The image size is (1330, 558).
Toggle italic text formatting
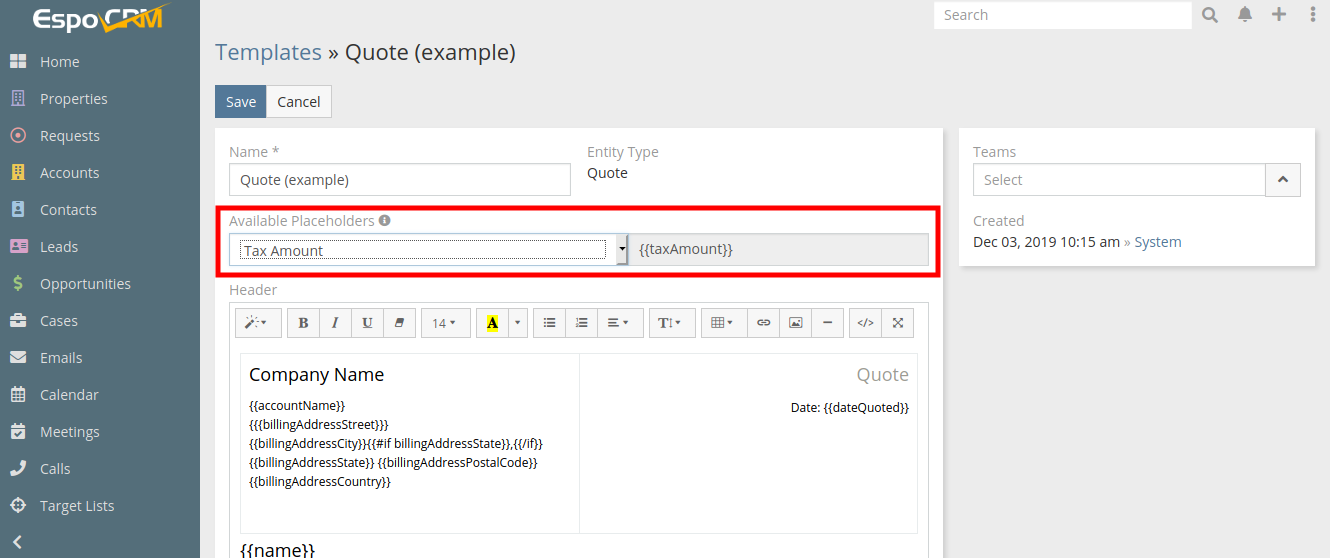point(335,323)
